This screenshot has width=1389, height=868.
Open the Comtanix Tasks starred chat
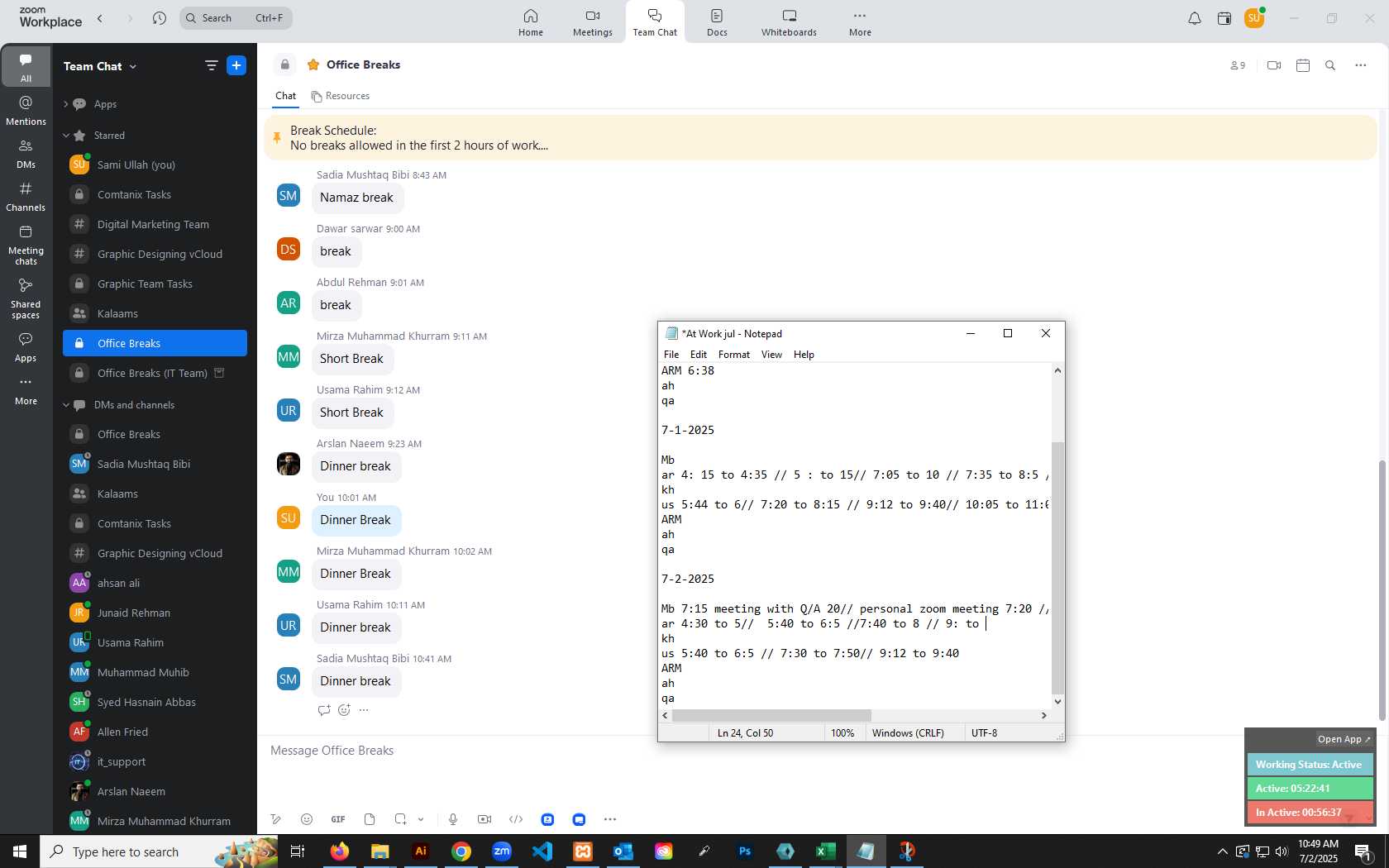click(x=155, y=194)
